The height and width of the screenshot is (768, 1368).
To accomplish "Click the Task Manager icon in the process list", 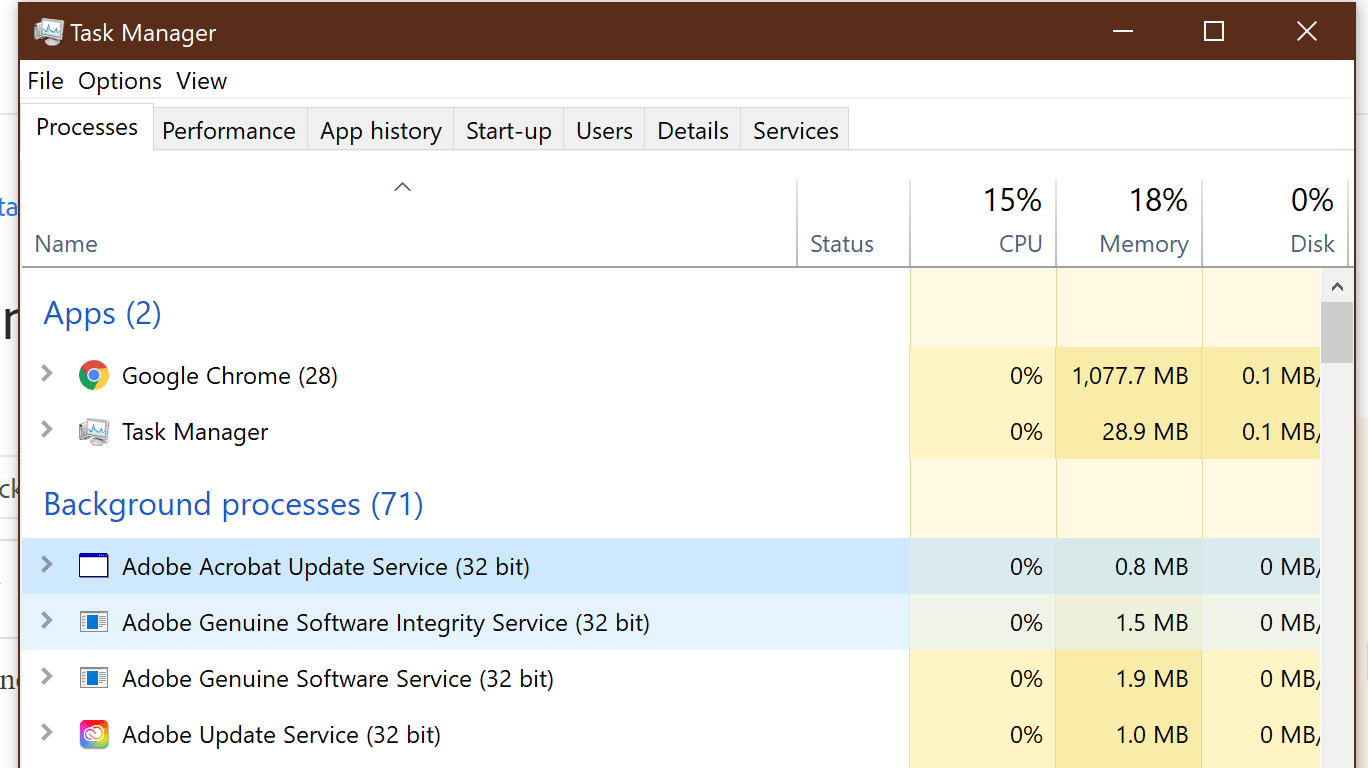I will click(x=93, y=431).
